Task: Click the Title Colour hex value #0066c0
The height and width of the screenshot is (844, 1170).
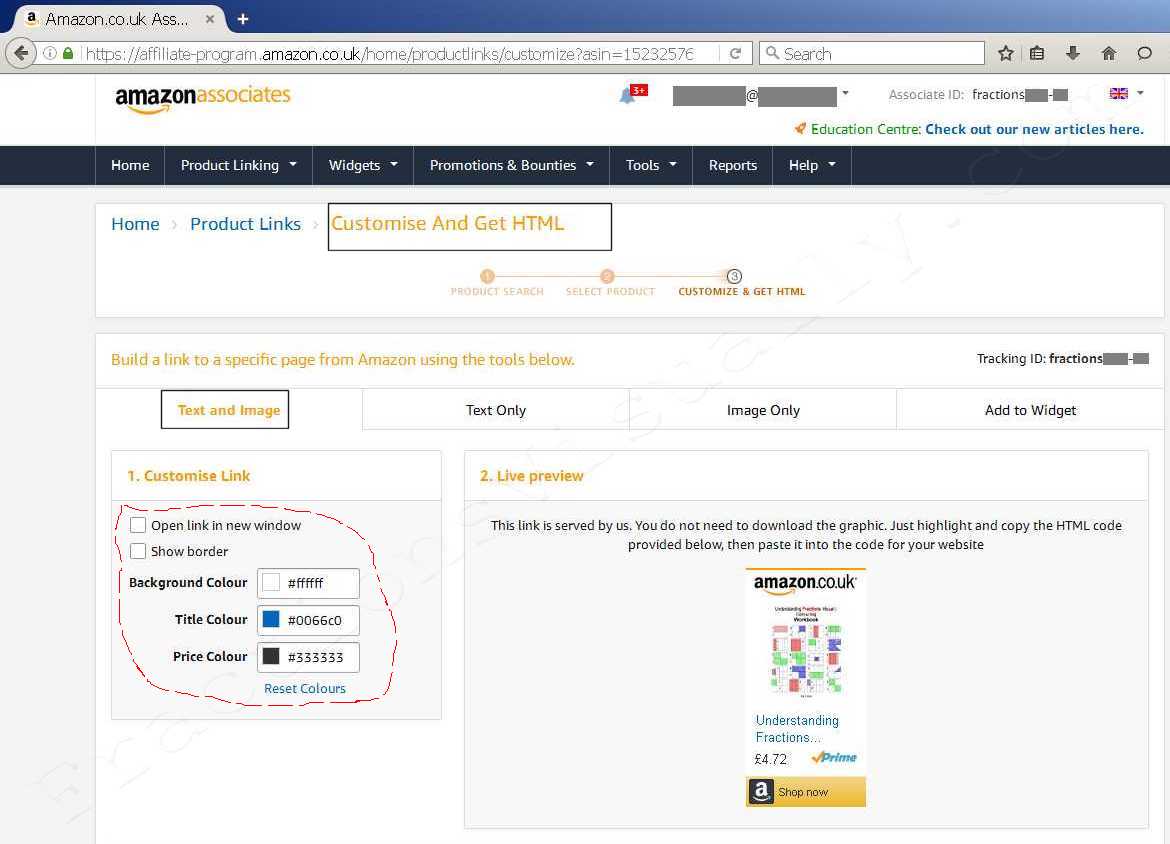Action: pyautogui.click(x=315, y=620)
